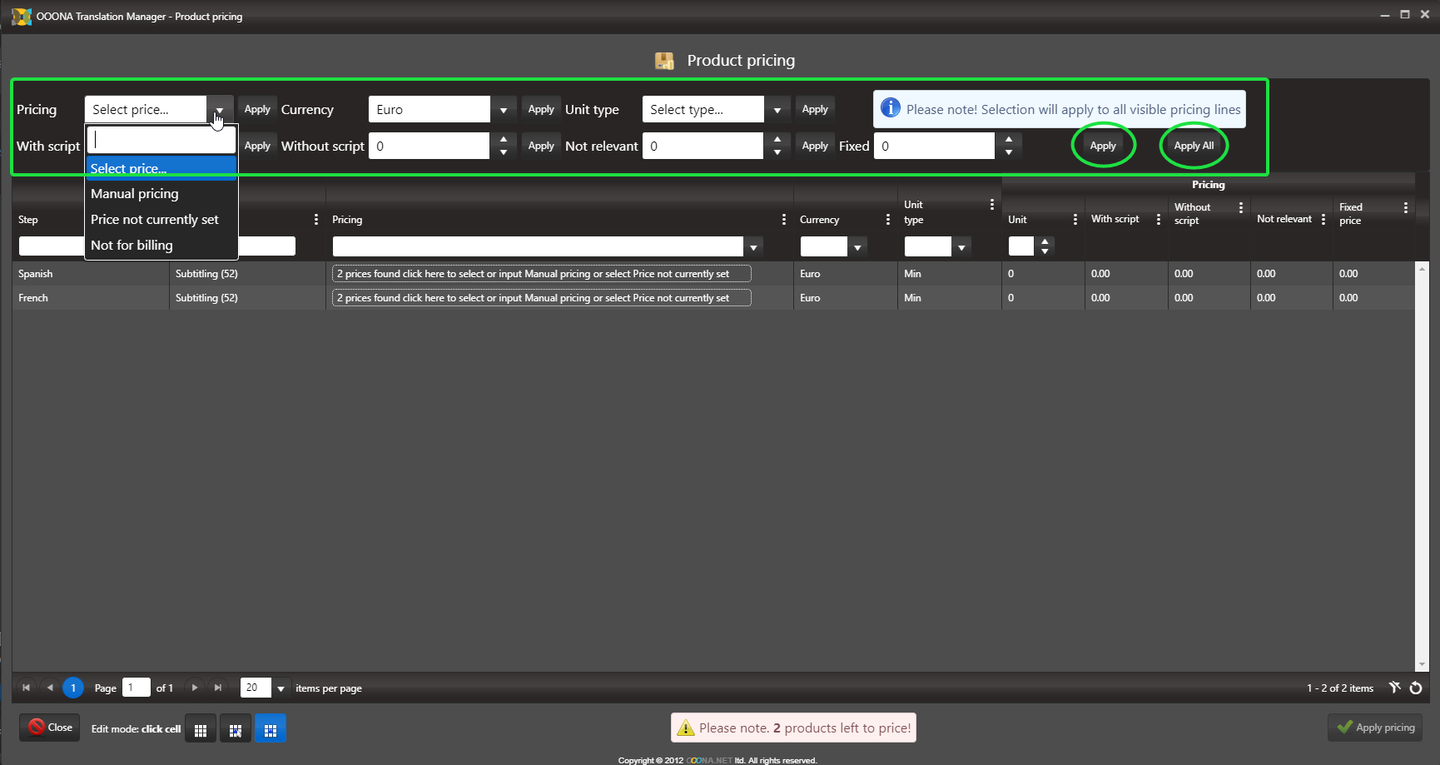Open the Unit type 'Select type...' dropdown

click(777, 110)
